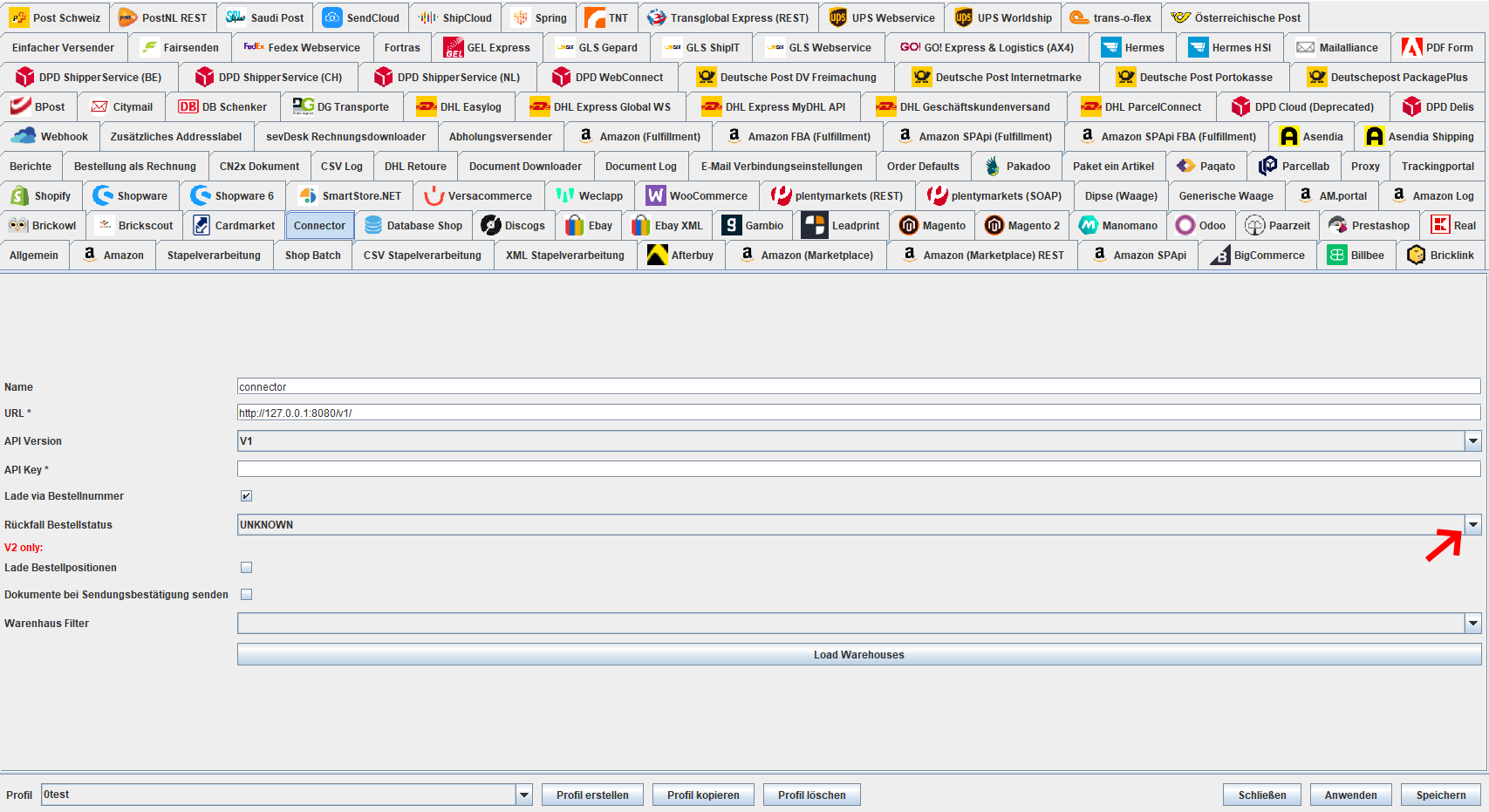This screenshot has width=1489, height=812.
Task: Enable Dokumente bei Sendungsbestätigung senden checkbox
Action: (x=246, y=594)
